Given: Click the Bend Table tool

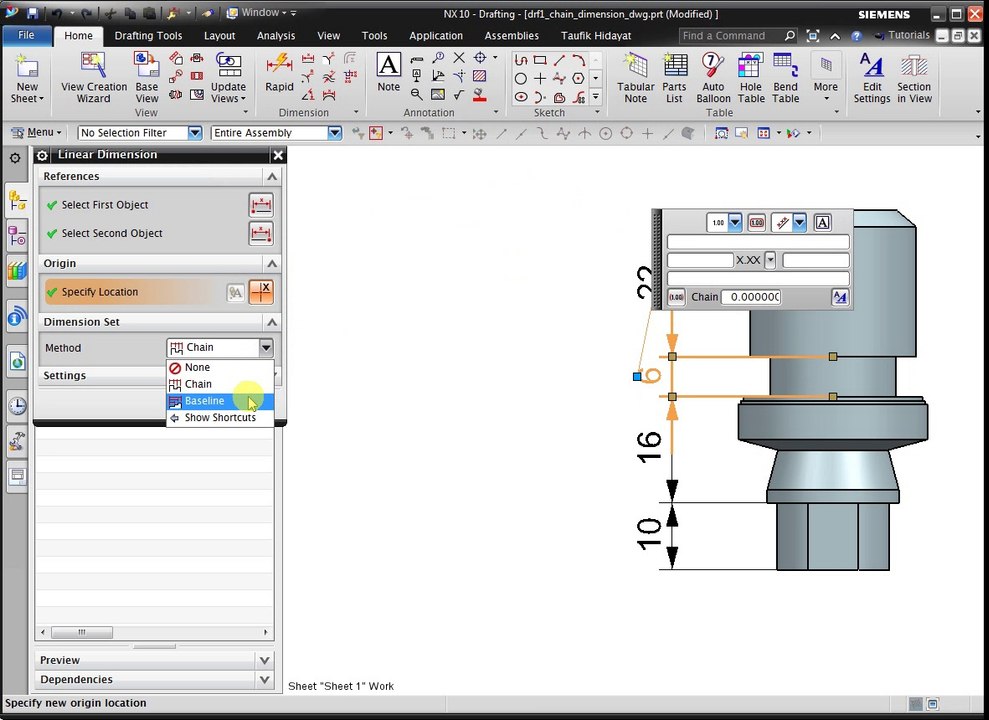Looking at the screenshot, I should 785,78.
